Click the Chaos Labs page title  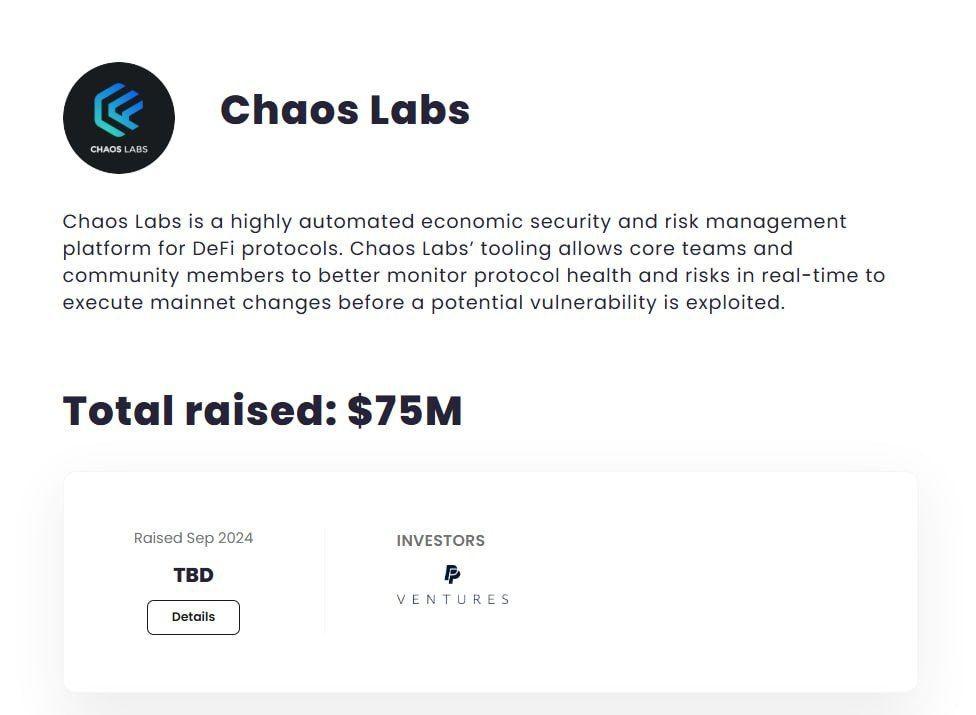pyautogui.click(x=345, y=110)
